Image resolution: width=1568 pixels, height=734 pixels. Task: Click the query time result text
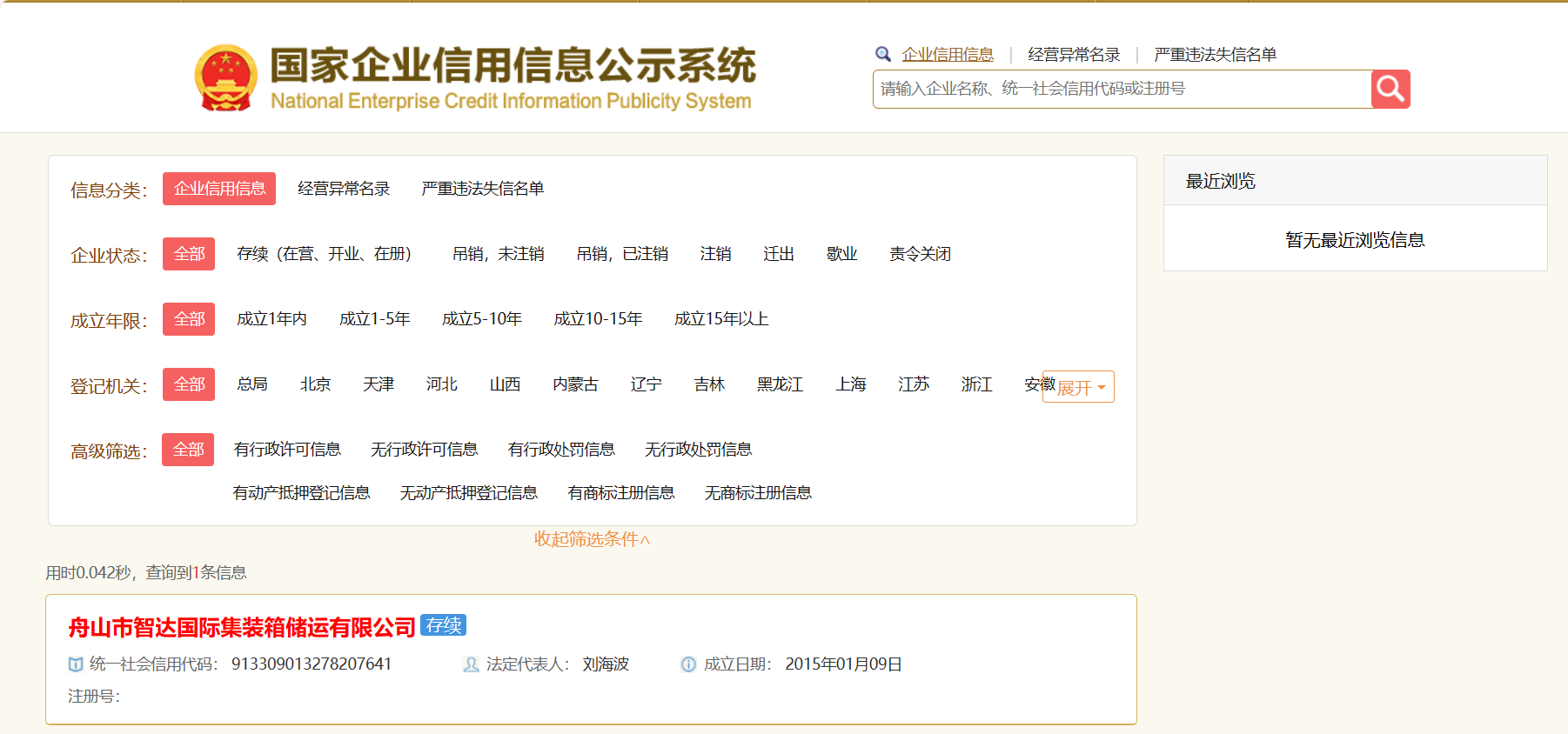[x=146, y=572]
